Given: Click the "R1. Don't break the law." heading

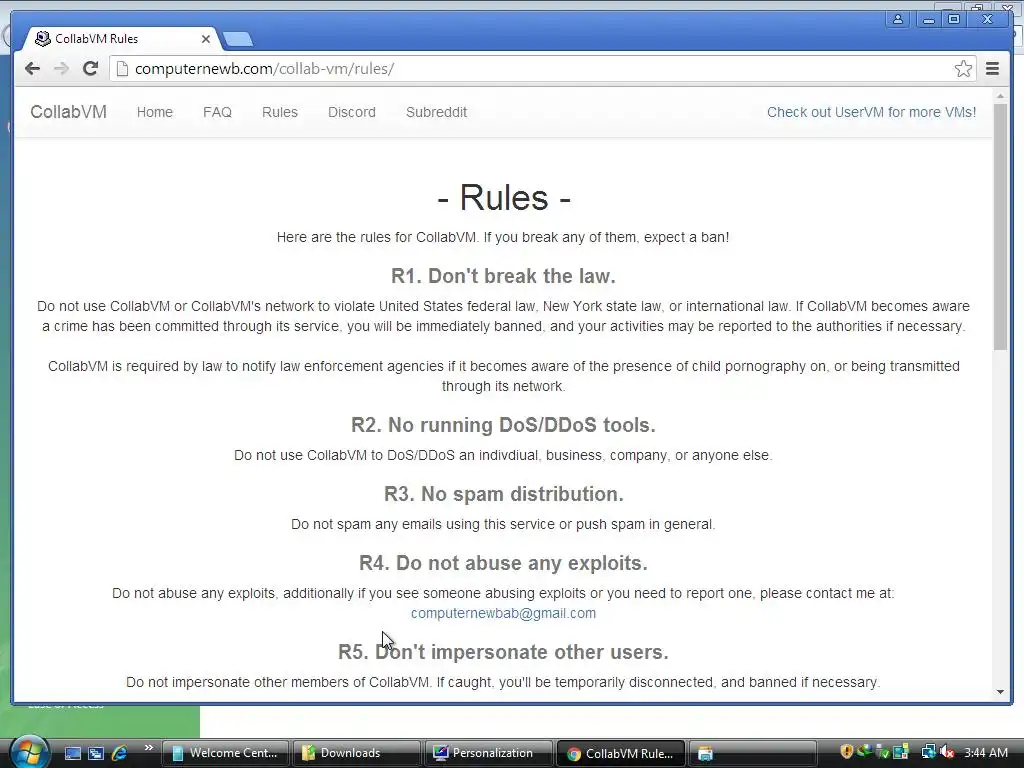Looking at the screenshot, I should (x=504, y=276).
